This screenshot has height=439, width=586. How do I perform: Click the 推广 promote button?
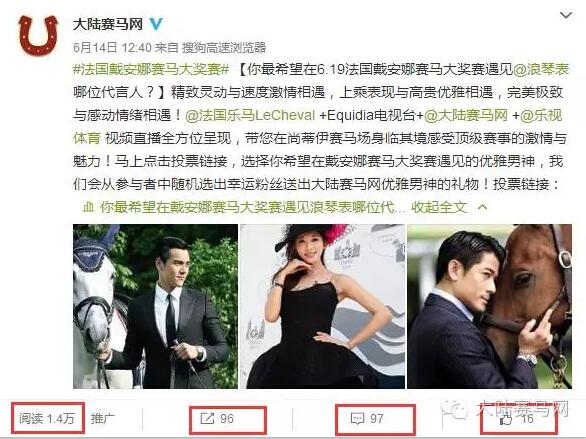(103, 418)
